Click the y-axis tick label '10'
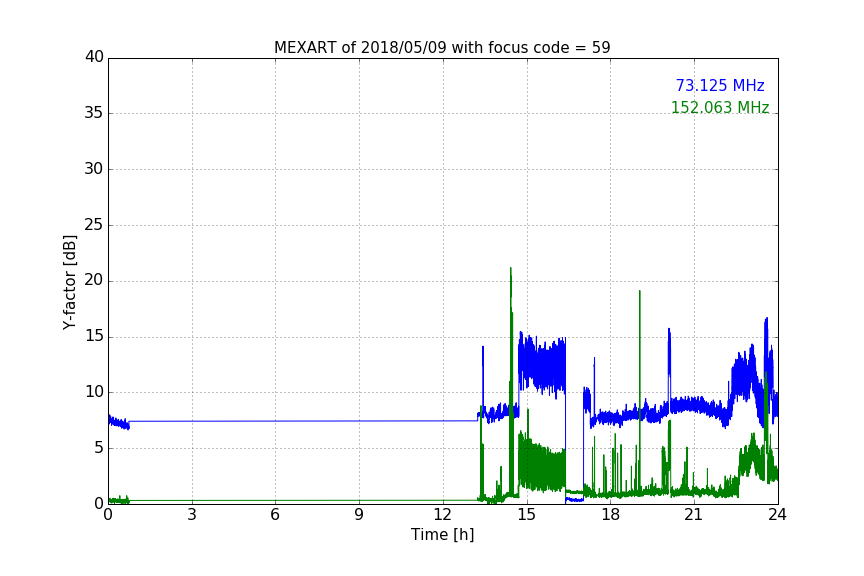864x576 pixels. (x=94, y=392)
